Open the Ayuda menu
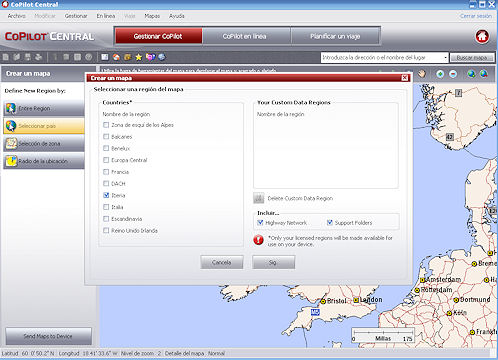Image resolution: width=498 pixels, height=360 pixels. tap(177, 16)
